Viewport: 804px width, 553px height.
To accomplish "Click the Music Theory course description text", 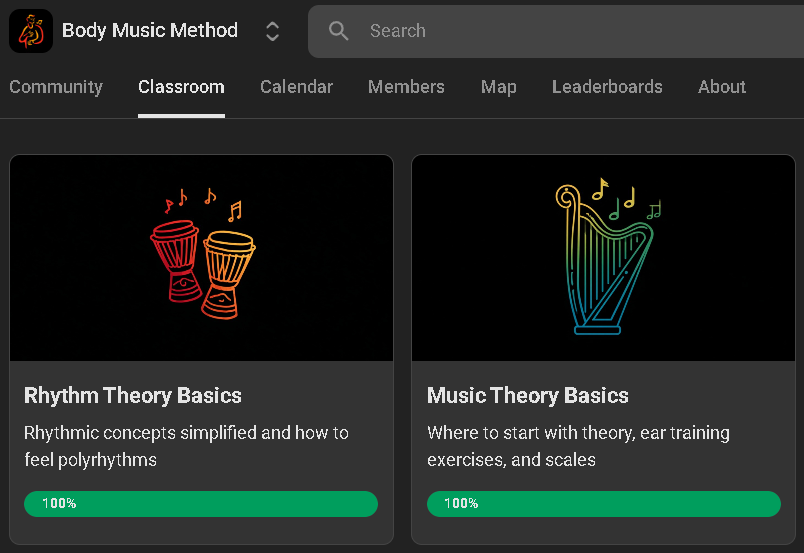I will (x=578, y=446).
